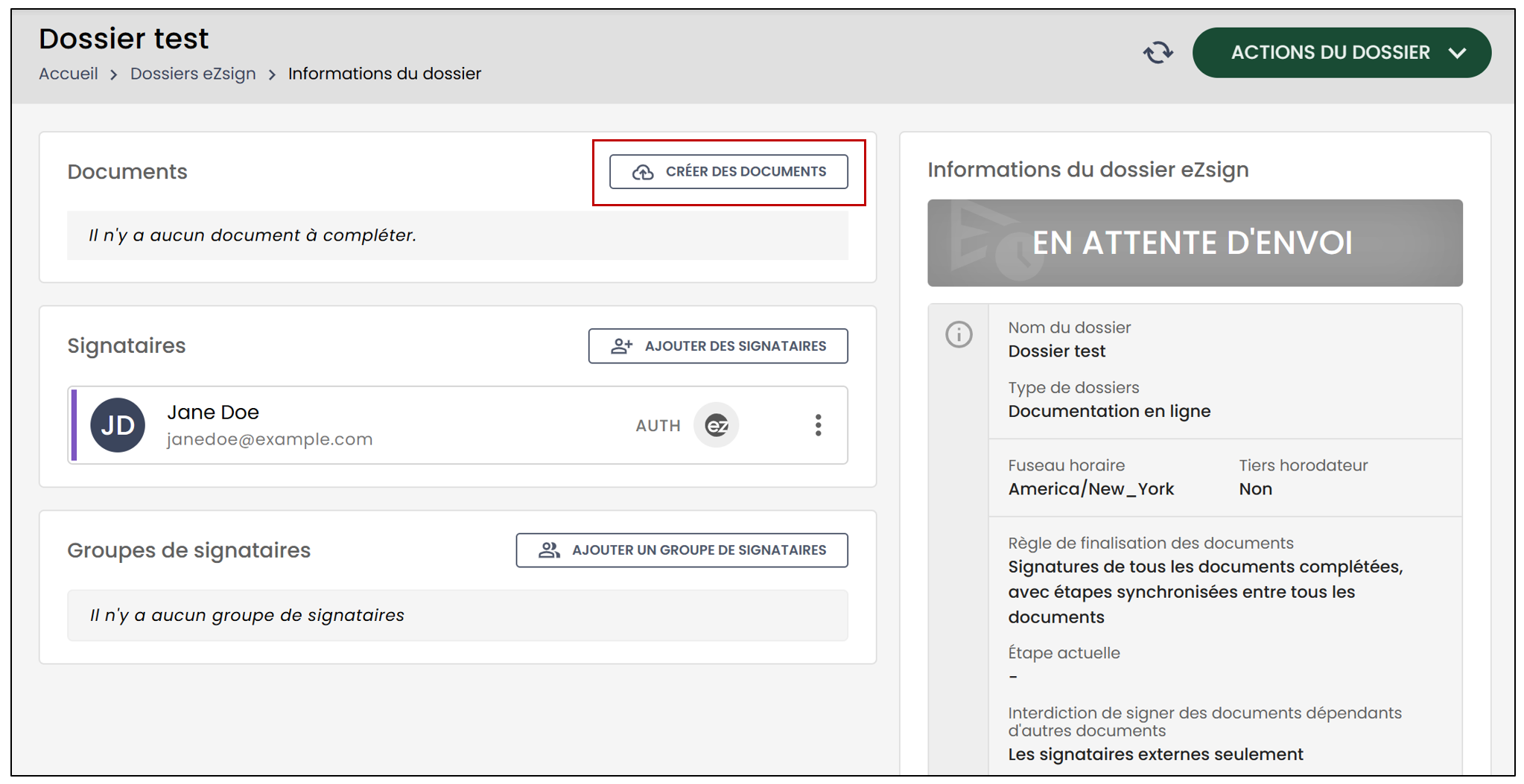The height and width of the screenshot is (784, 1524).
Task: Open Dossiers eZsign breadcrumb link
Action: [193, 74]
